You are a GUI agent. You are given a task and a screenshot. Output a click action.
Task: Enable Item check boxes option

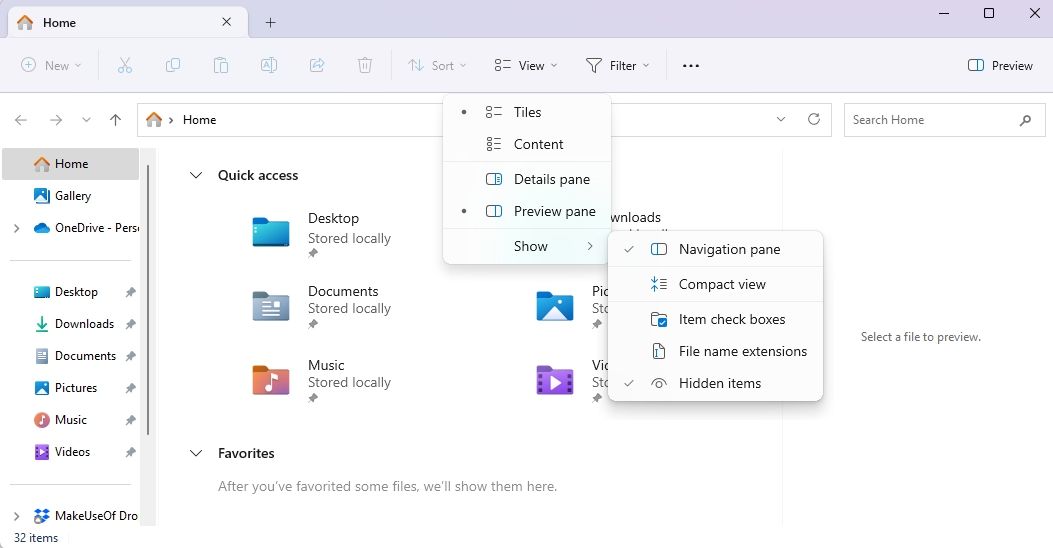(x=731, y=320)
